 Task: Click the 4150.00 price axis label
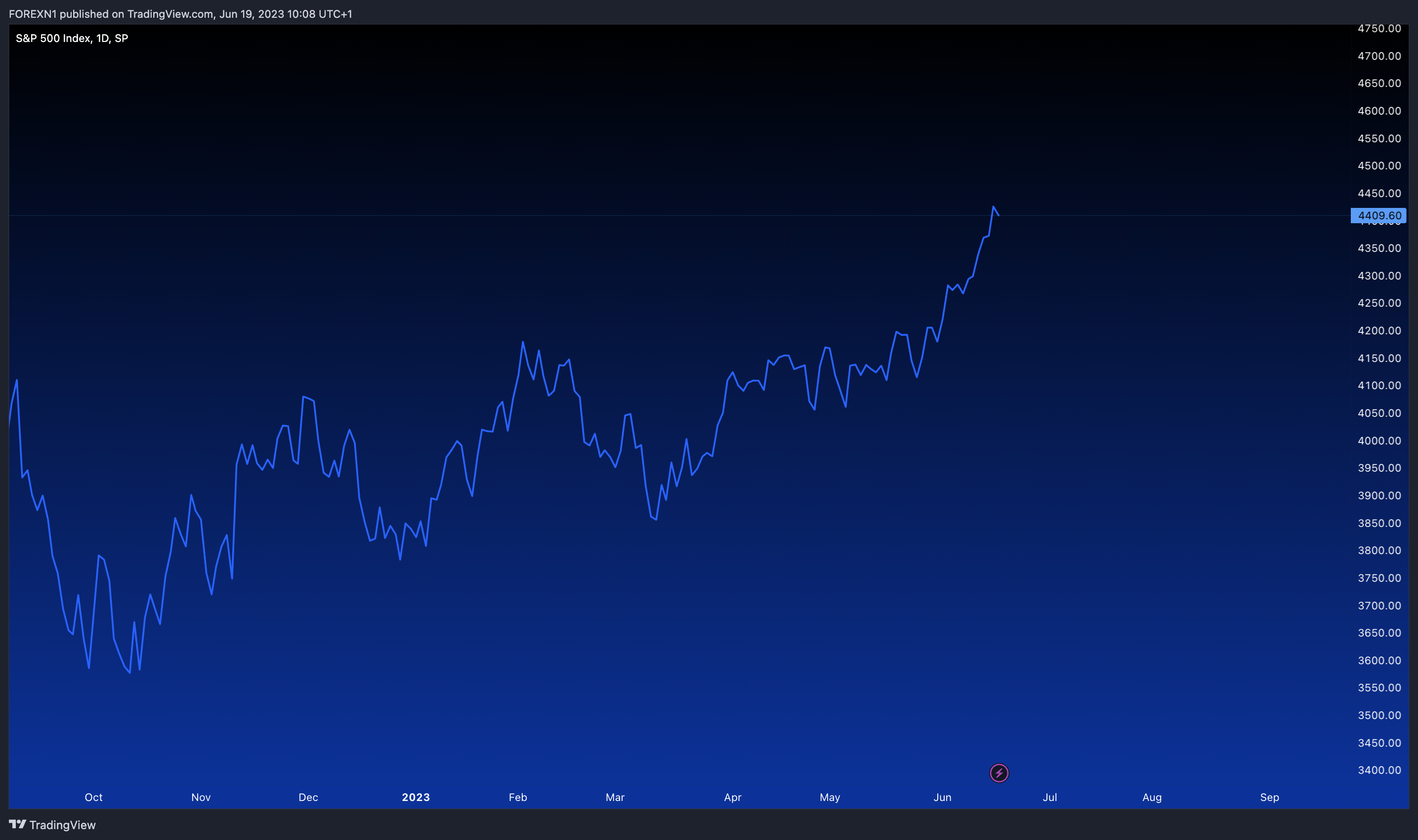tap(1379, 359)
